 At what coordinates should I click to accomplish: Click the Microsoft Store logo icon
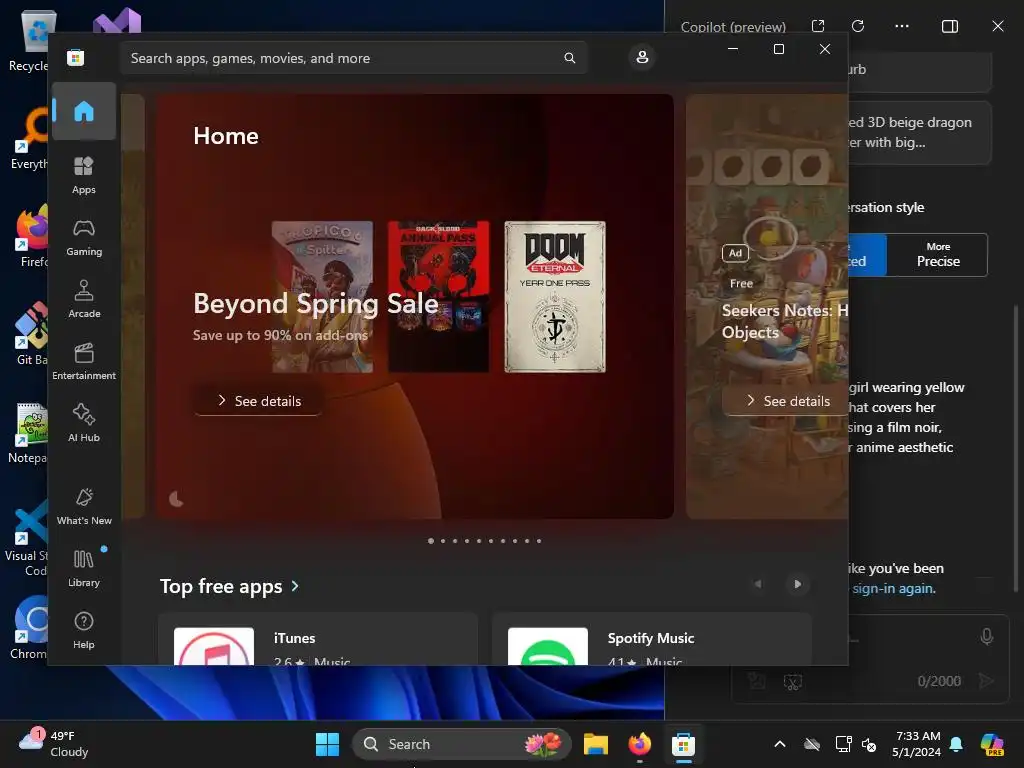(x=75, y=57)
